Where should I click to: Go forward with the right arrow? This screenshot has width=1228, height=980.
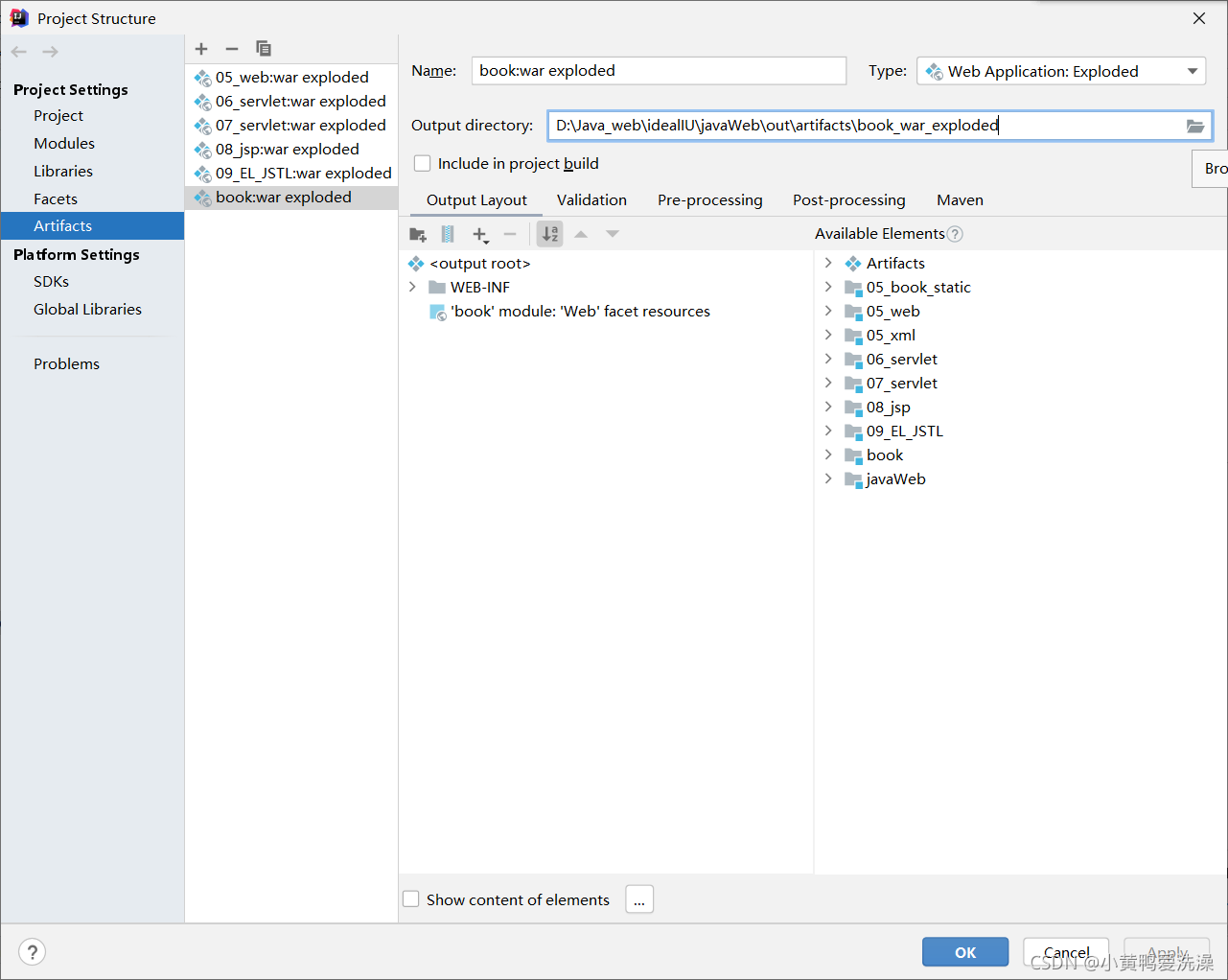click(x=51, y=52)
